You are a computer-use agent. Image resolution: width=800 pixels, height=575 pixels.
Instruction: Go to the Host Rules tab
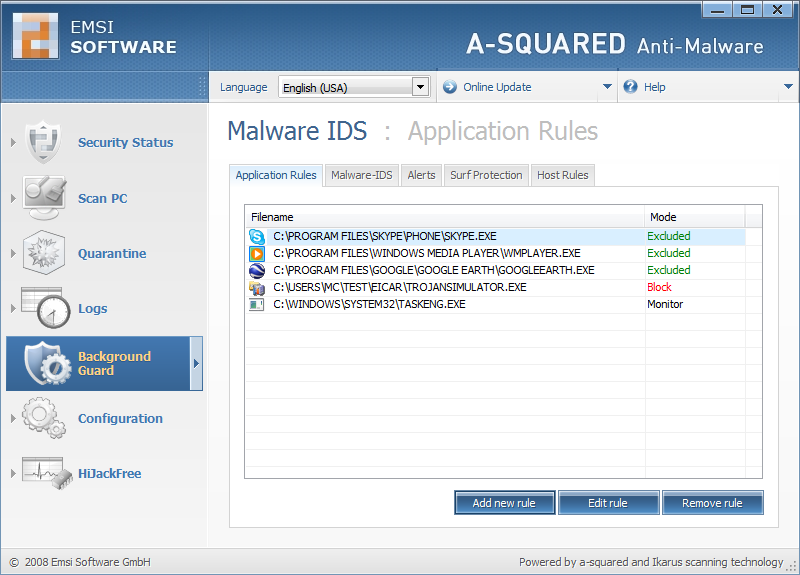562,175
